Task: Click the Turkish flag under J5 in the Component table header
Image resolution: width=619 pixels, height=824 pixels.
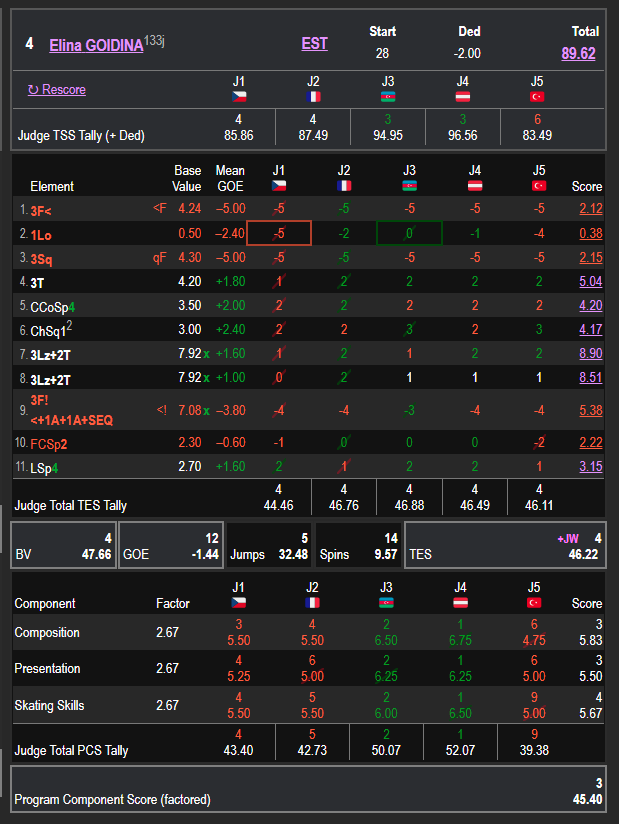Action: pyautogui.click(x=537, y=603)
